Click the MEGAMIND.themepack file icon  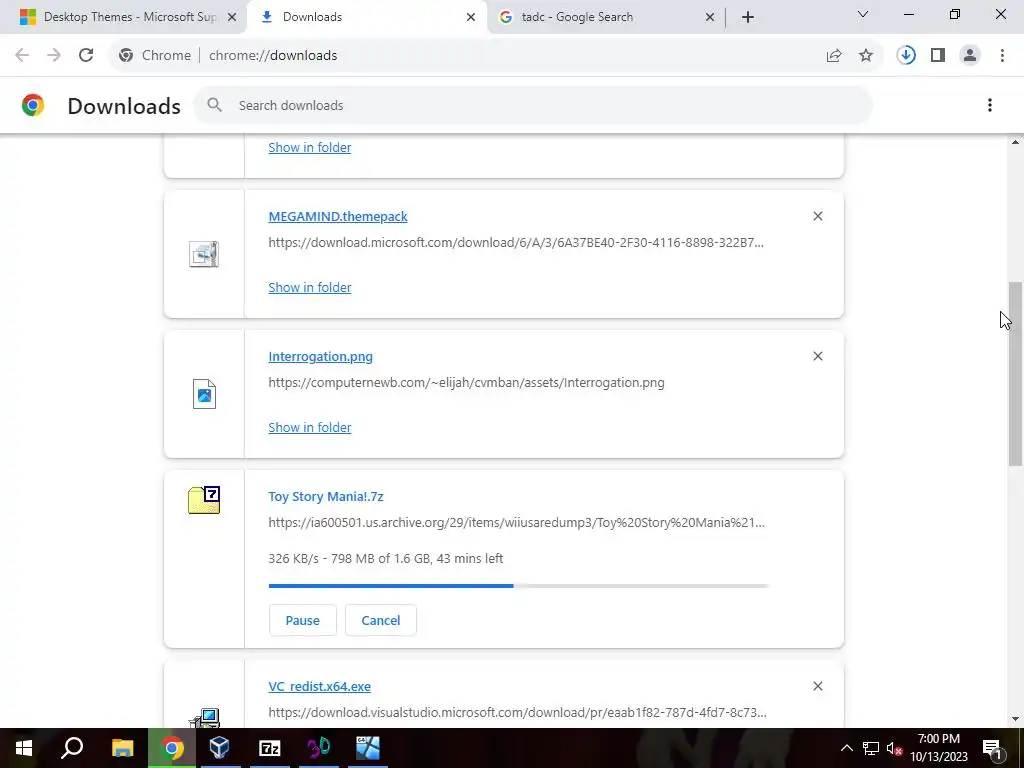[x=204, y=254]
